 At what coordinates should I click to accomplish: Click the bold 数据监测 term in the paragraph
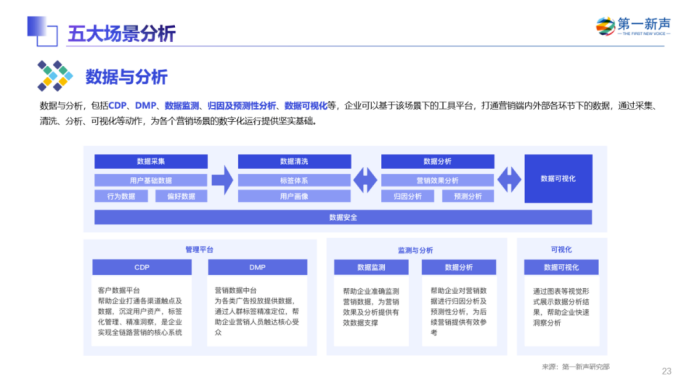(x=182, y=106)
